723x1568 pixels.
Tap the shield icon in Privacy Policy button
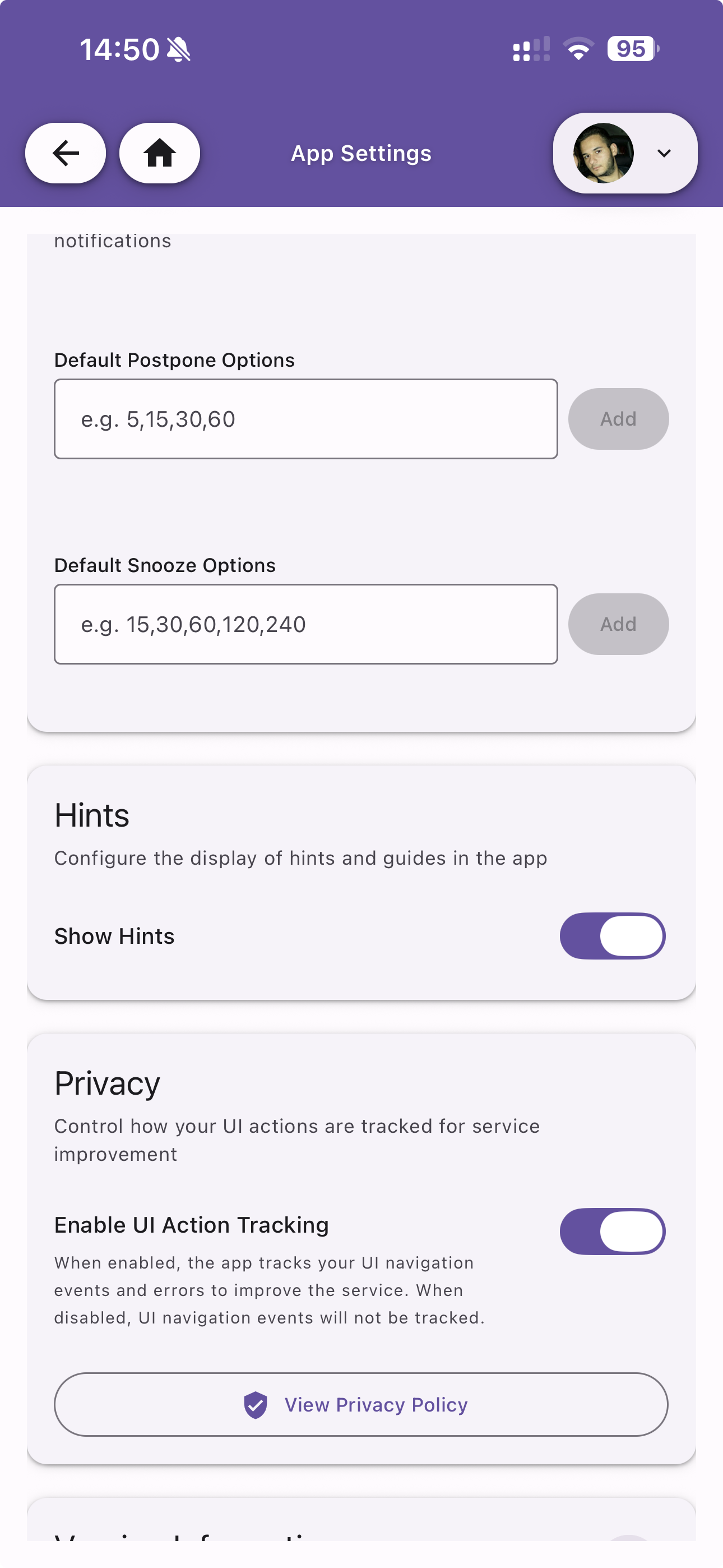[x=256, y=1405]
